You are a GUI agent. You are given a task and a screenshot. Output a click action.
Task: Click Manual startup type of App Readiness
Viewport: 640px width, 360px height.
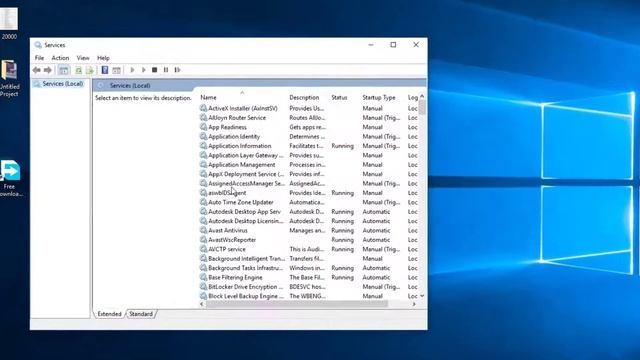(372, 127)
